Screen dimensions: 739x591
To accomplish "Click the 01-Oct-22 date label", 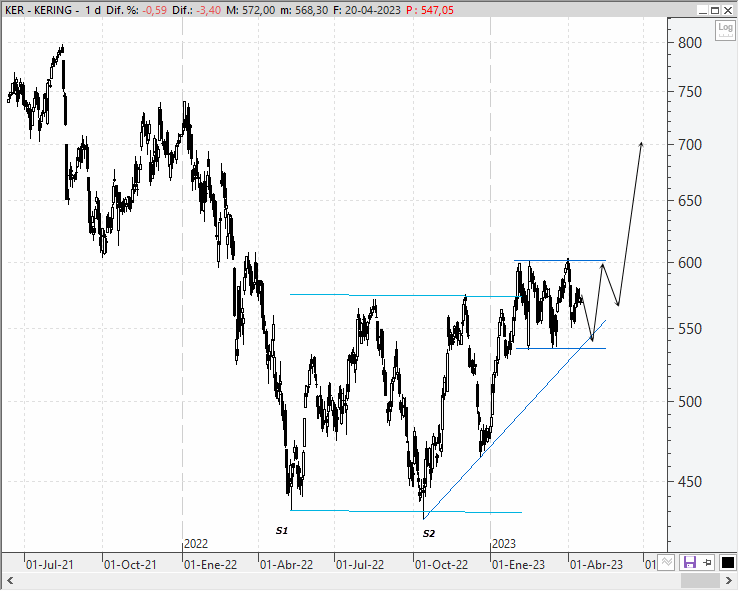I will (442, 565).
